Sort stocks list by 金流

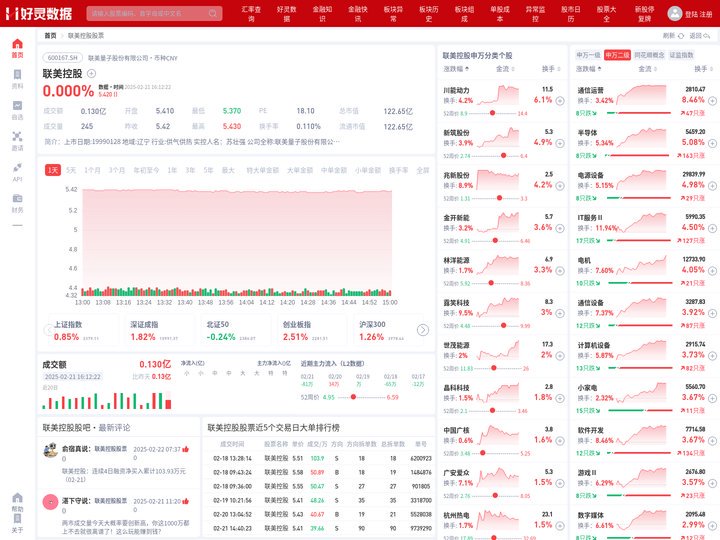(505, 69)
